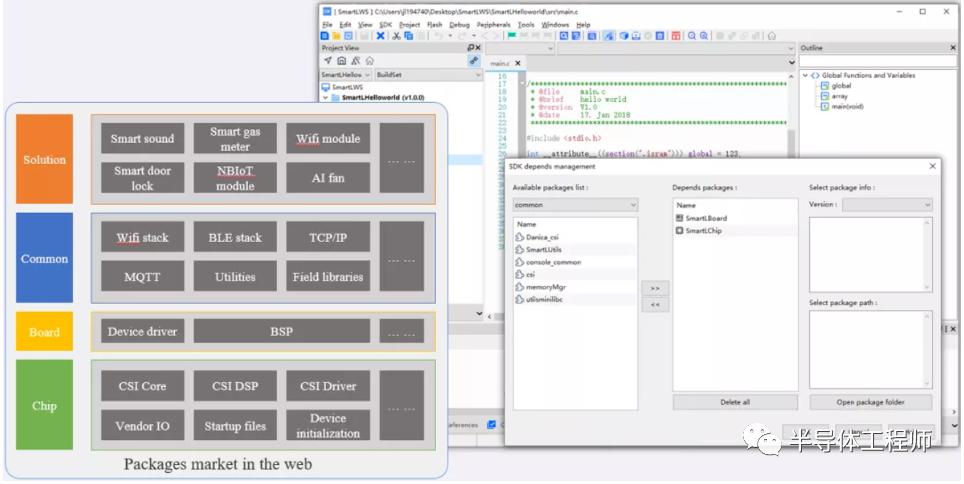Click the blue X close-file toolbar icon

381,36
